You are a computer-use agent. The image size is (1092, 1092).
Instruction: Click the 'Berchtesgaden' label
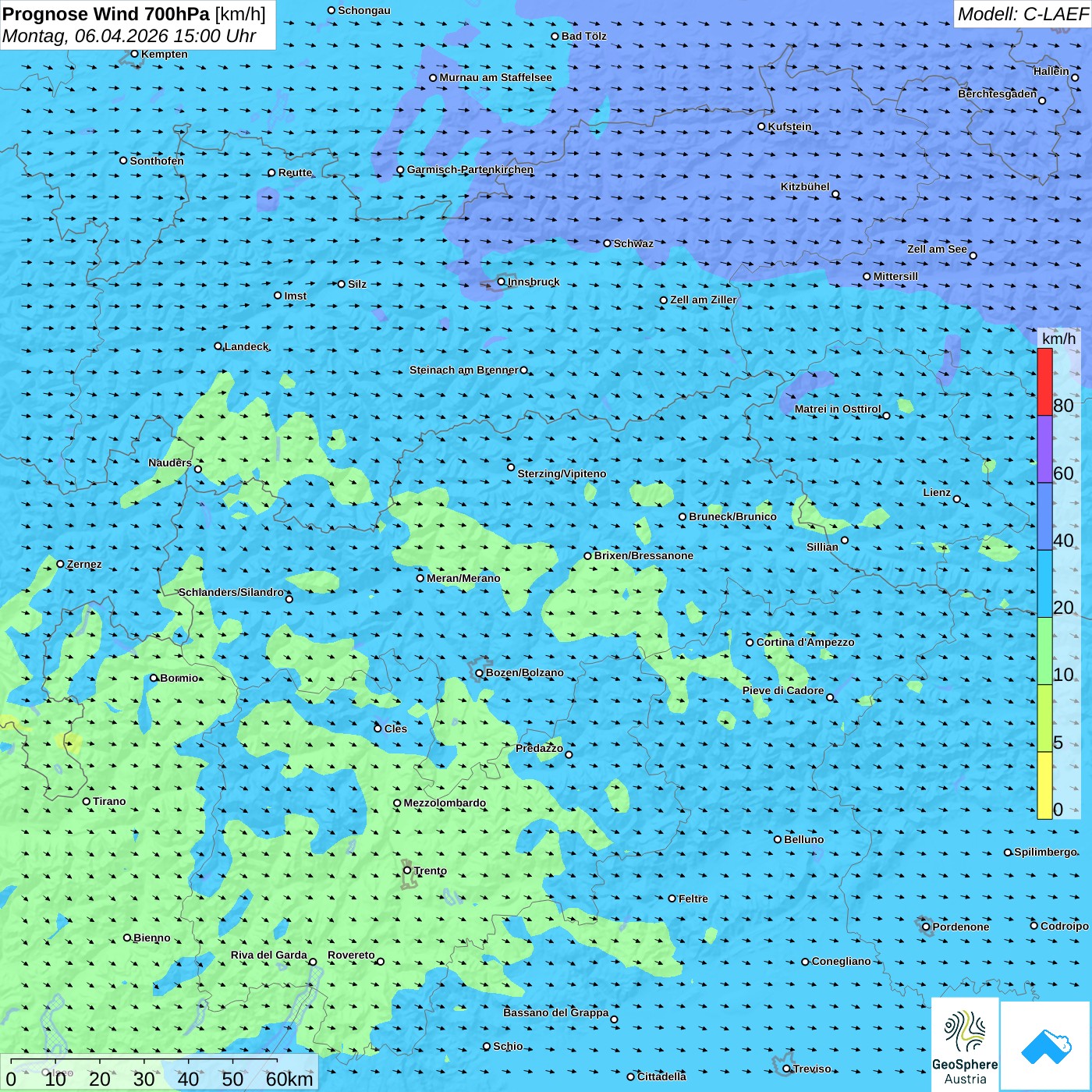[x=998, y=94]
